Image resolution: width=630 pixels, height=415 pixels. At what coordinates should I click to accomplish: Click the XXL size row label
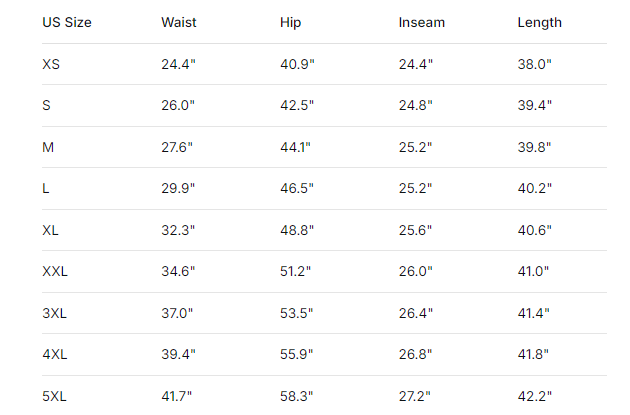[x=54, y=271]
